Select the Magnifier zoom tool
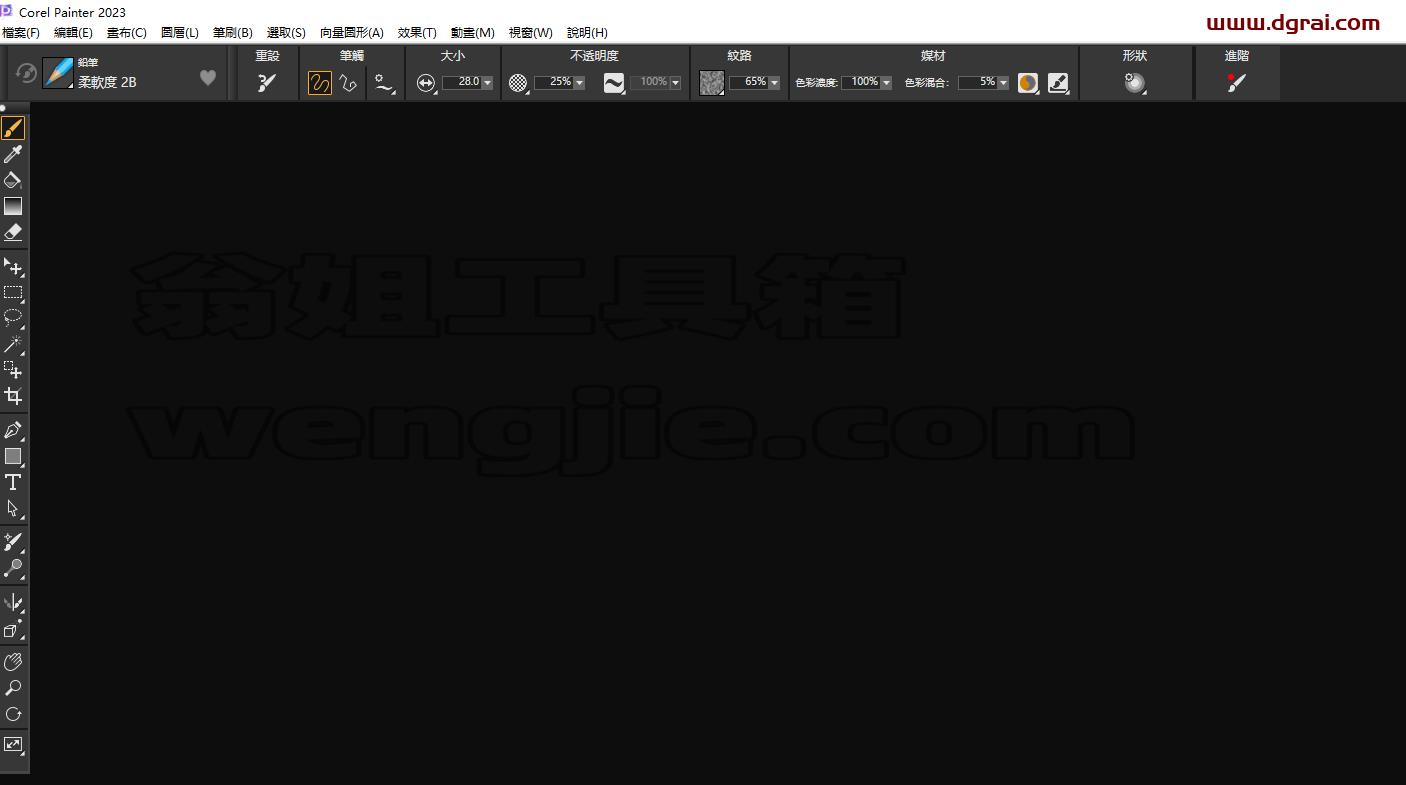 point(13,688)
